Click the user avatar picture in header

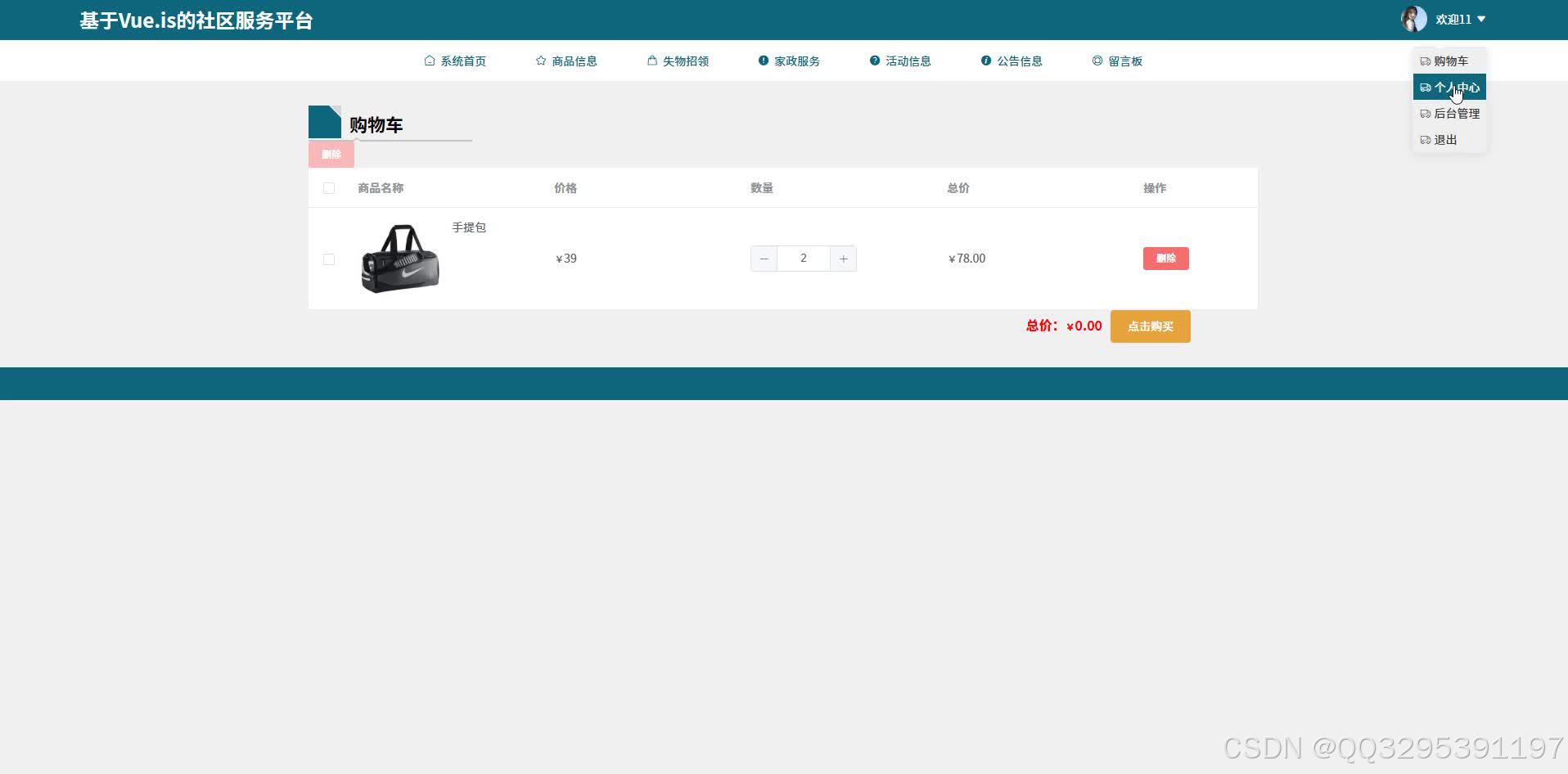coord(1413,19)
